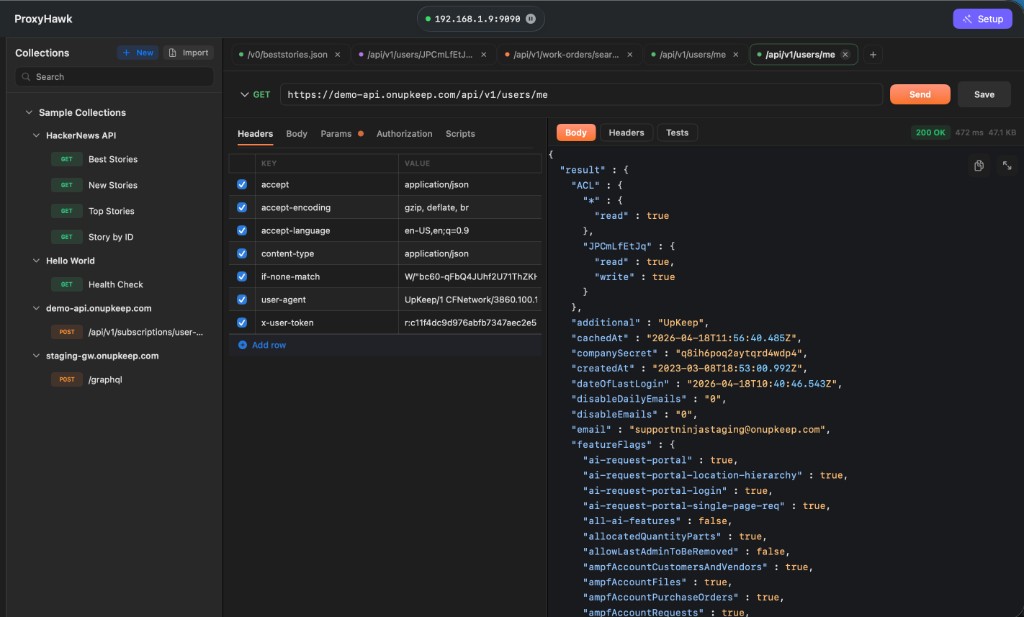
Task: Copy response body with the clipboard icon
Action: click(978, 165)
